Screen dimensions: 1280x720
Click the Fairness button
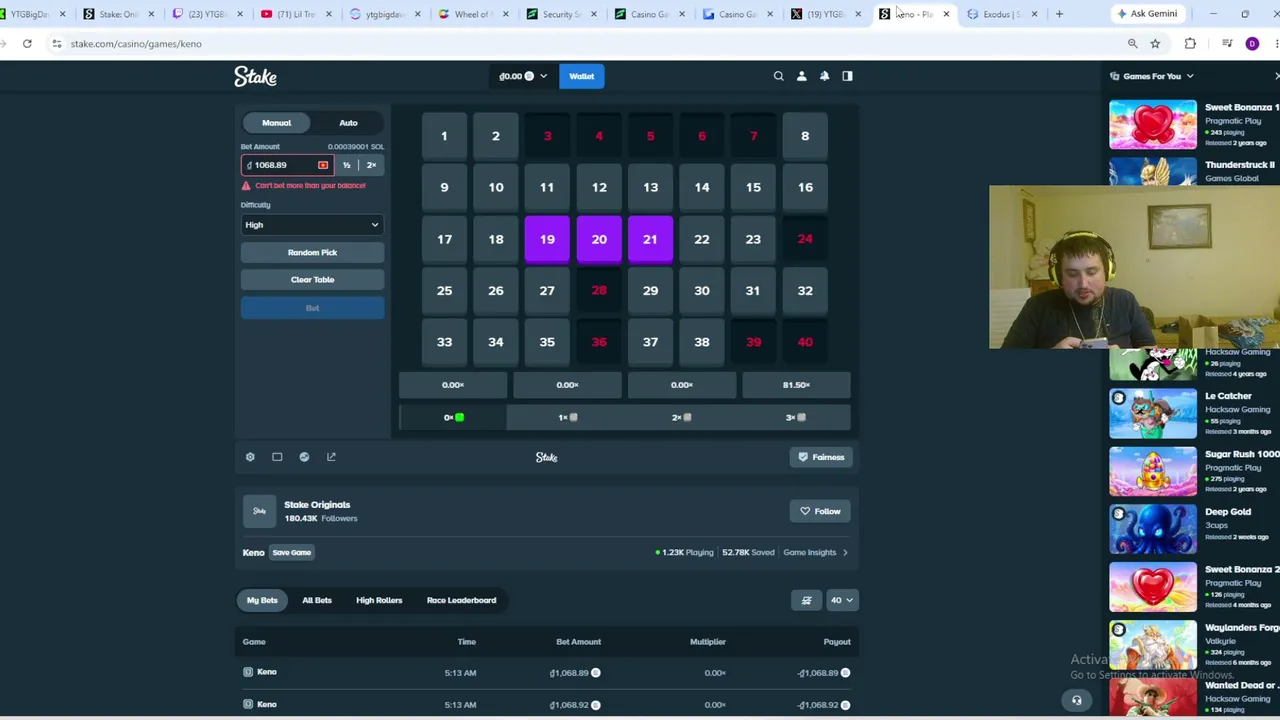820,457
